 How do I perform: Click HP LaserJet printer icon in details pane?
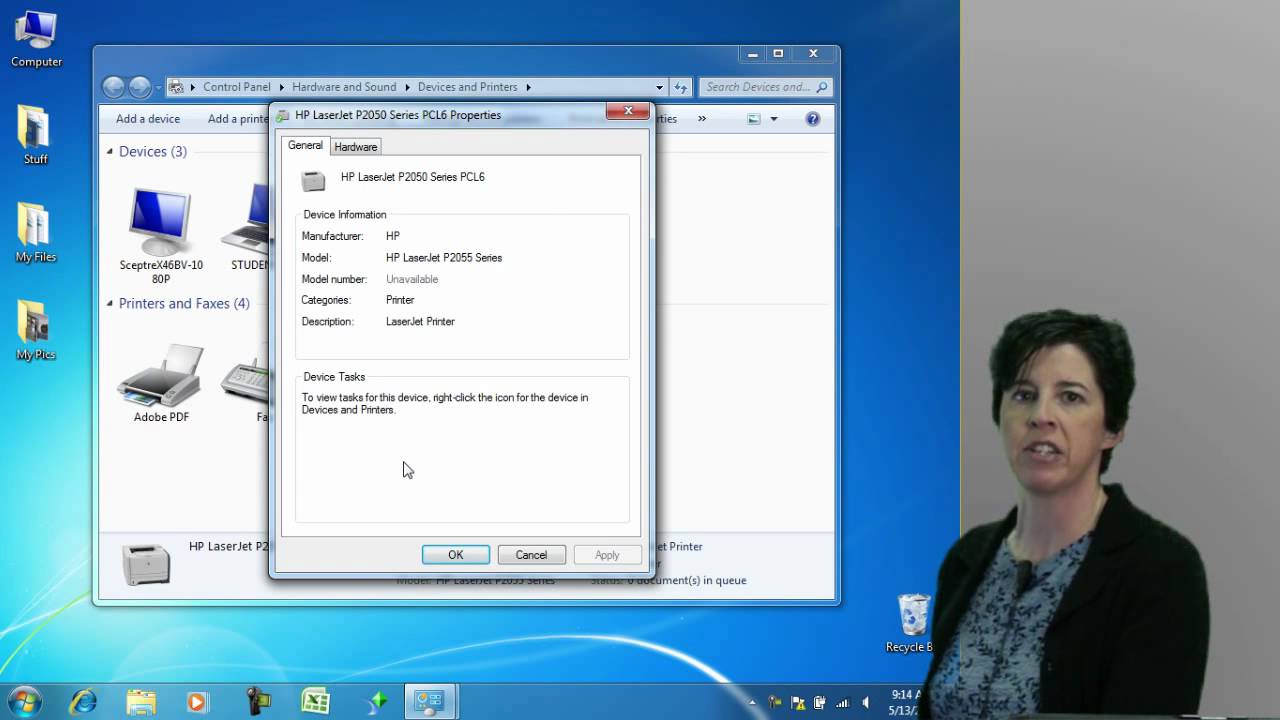point(146,564)
